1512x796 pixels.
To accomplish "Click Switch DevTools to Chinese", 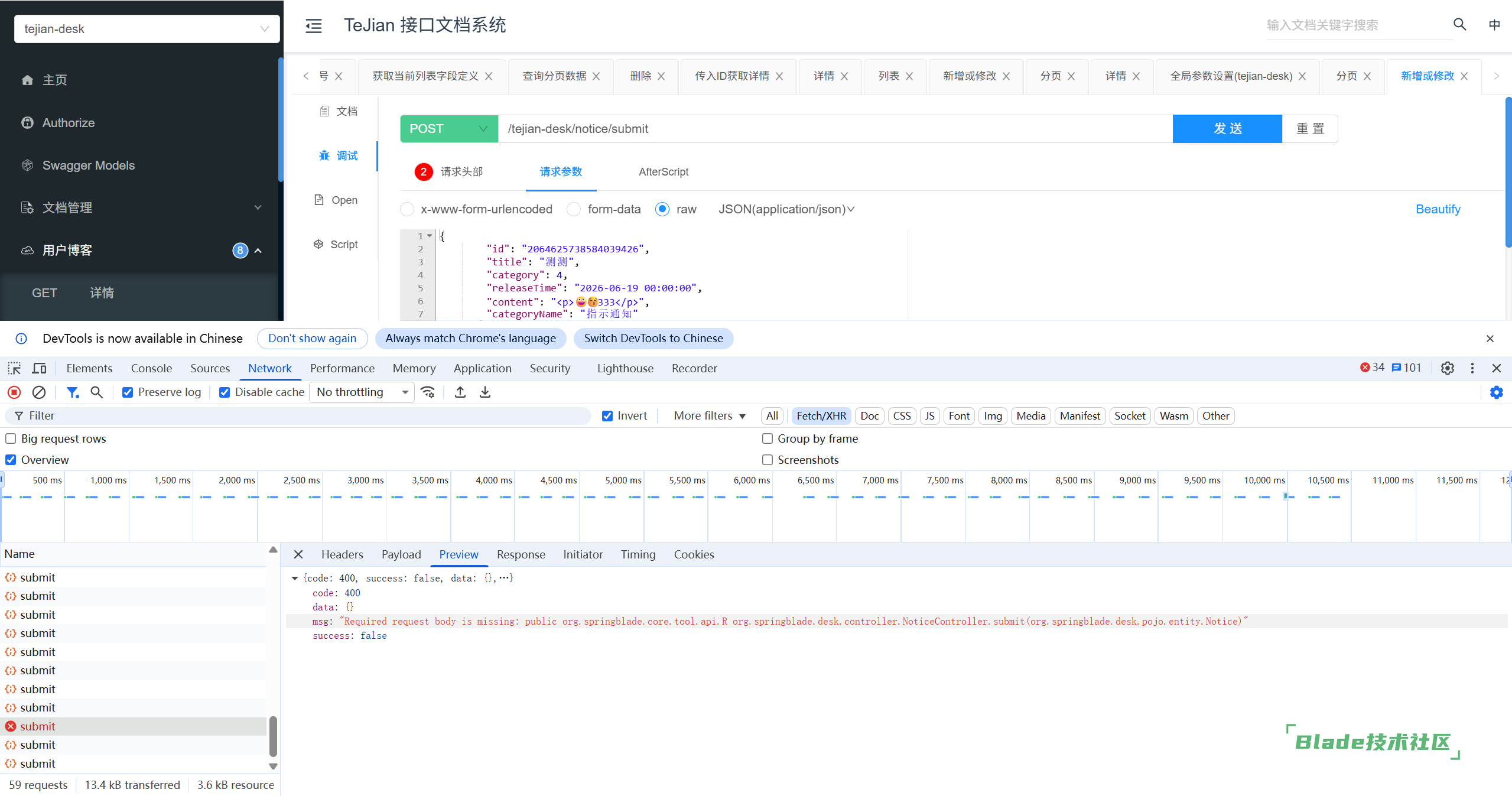I will [653, 339].
